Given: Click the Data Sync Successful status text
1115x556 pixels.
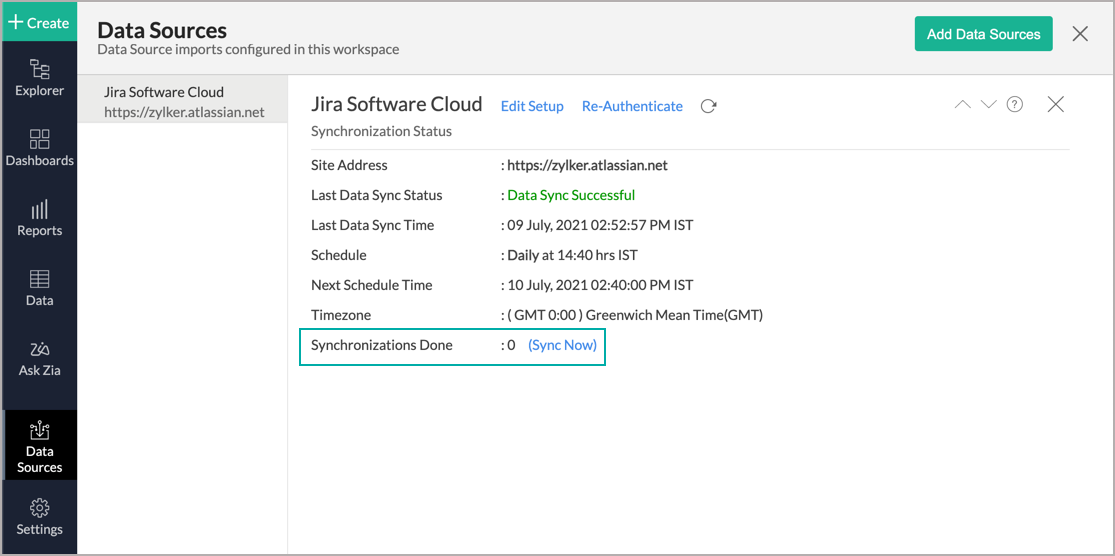Looking at the screenshot, I should tap(571, 195).
